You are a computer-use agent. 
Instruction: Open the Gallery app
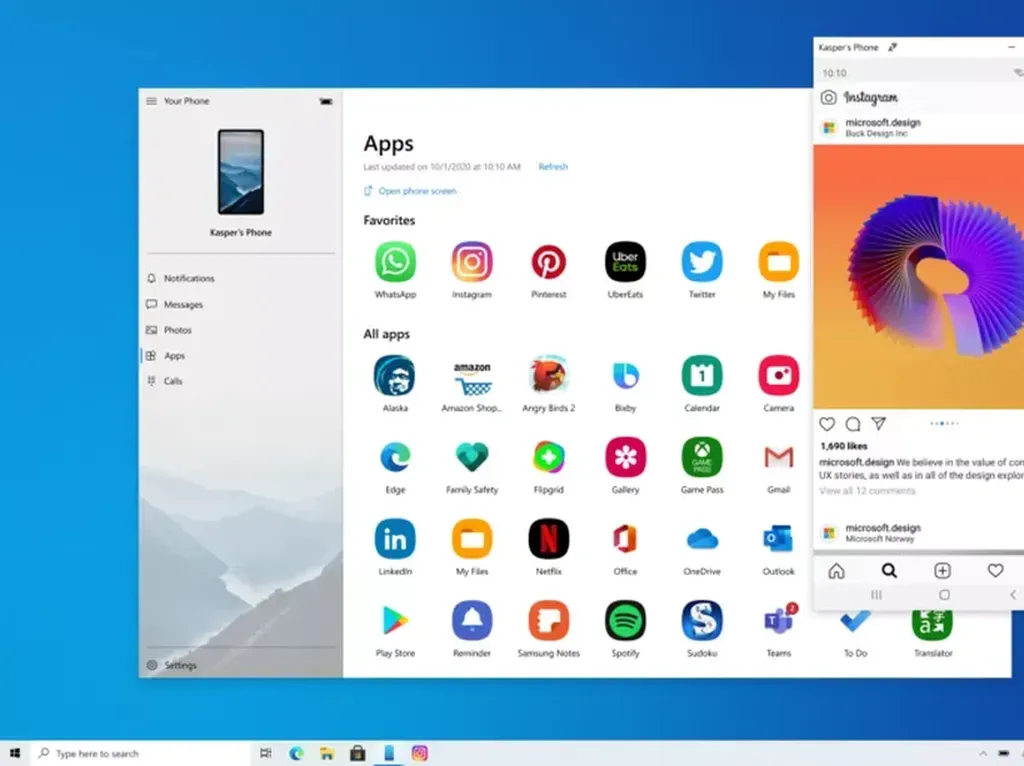click(625, 457)
